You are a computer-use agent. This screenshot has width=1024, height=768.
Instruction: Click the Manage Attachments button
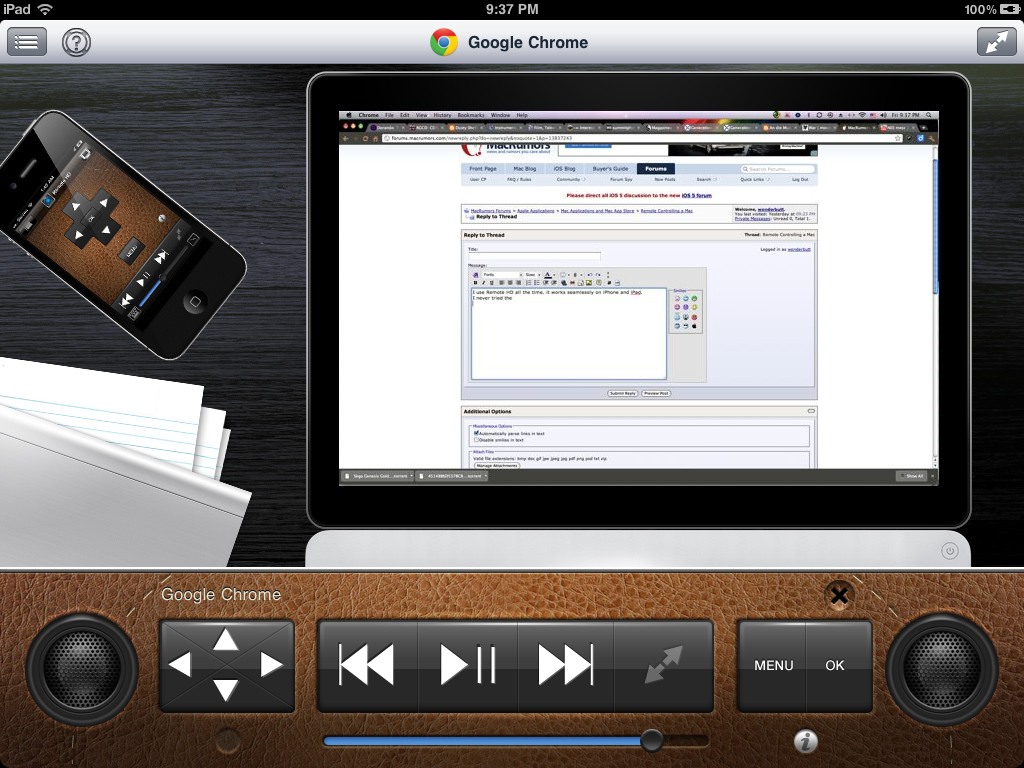click(x=496, y=465)
